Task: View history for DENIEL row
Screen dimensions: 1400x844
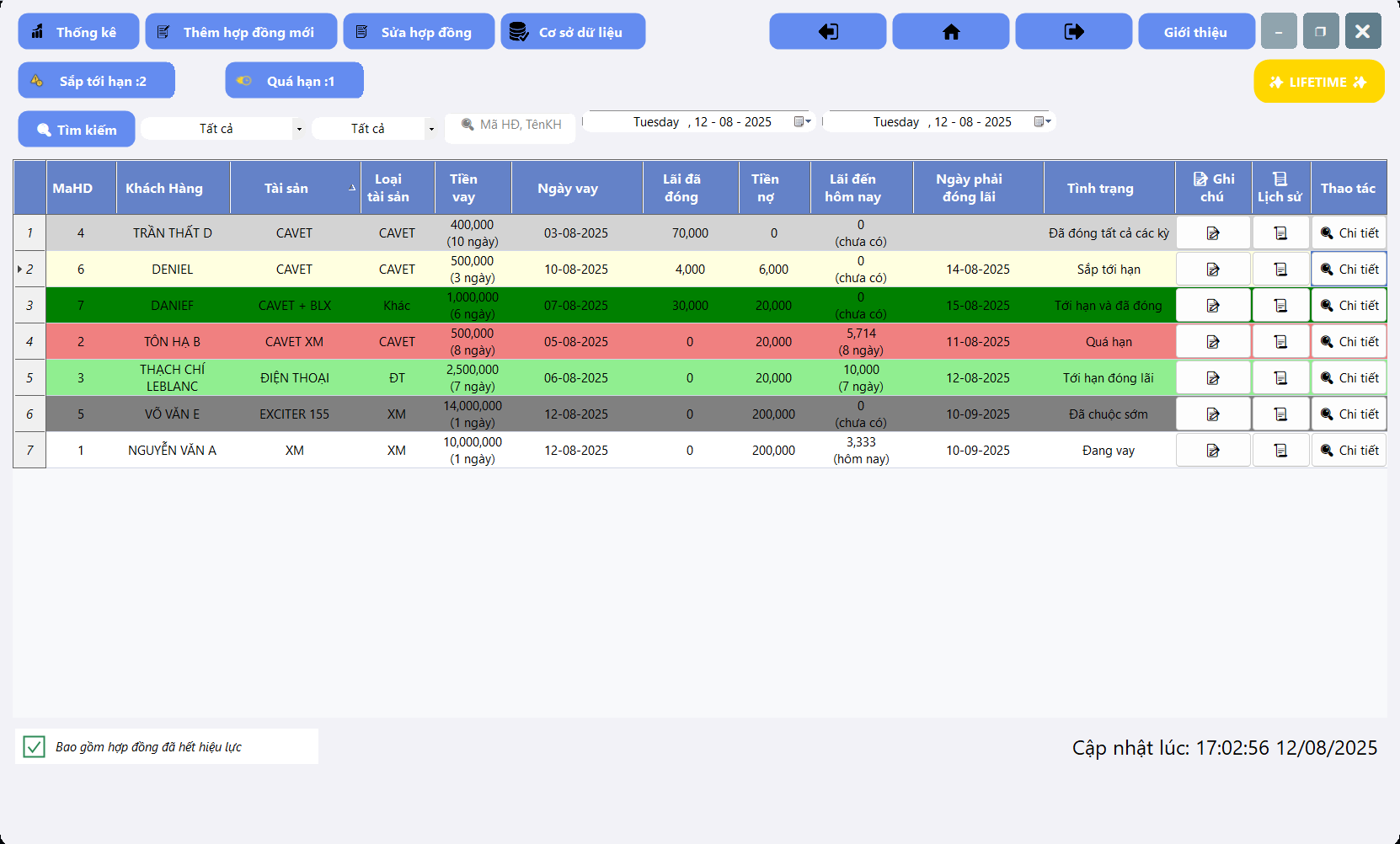Action: (1281, 270)
